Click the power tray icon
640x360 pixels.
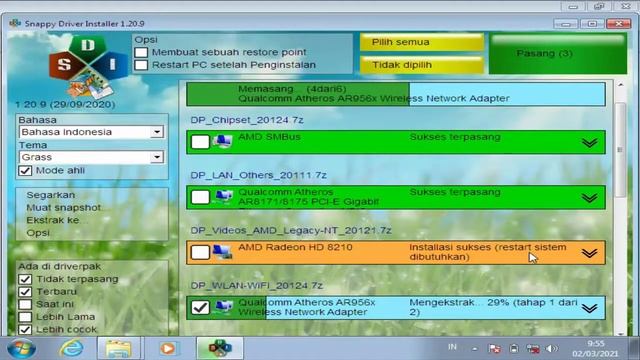coord(514,349)
